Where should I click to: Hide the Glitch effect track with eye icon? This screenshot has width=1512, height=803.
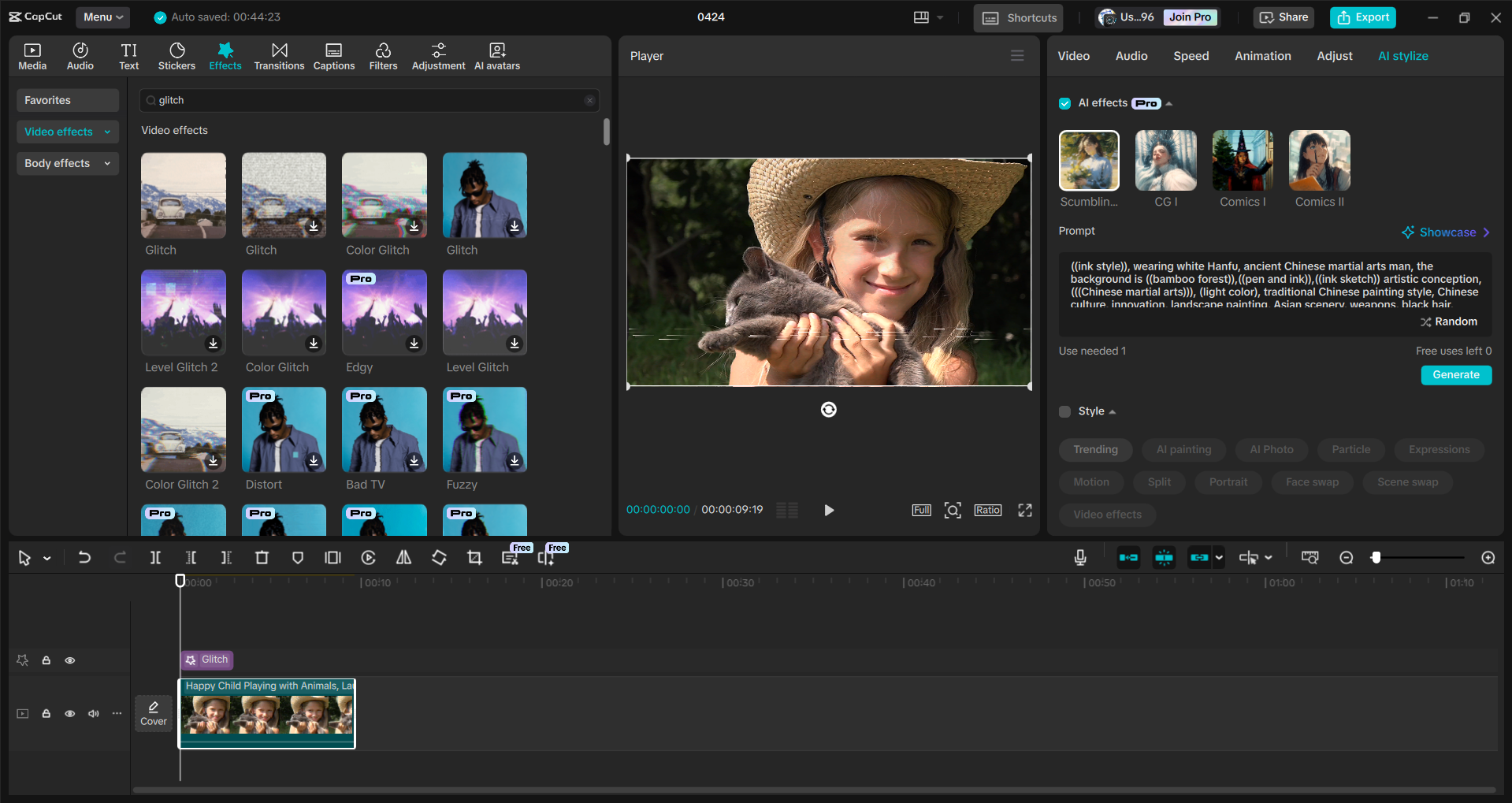[70, 660]
